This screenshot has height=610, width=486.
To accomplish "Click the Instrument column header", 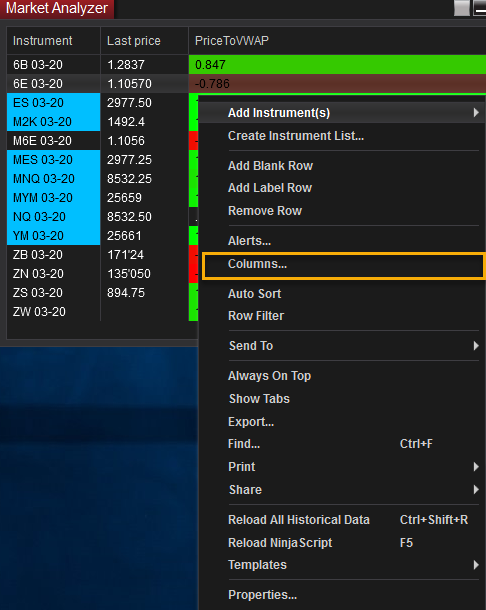I will (54, 41).
